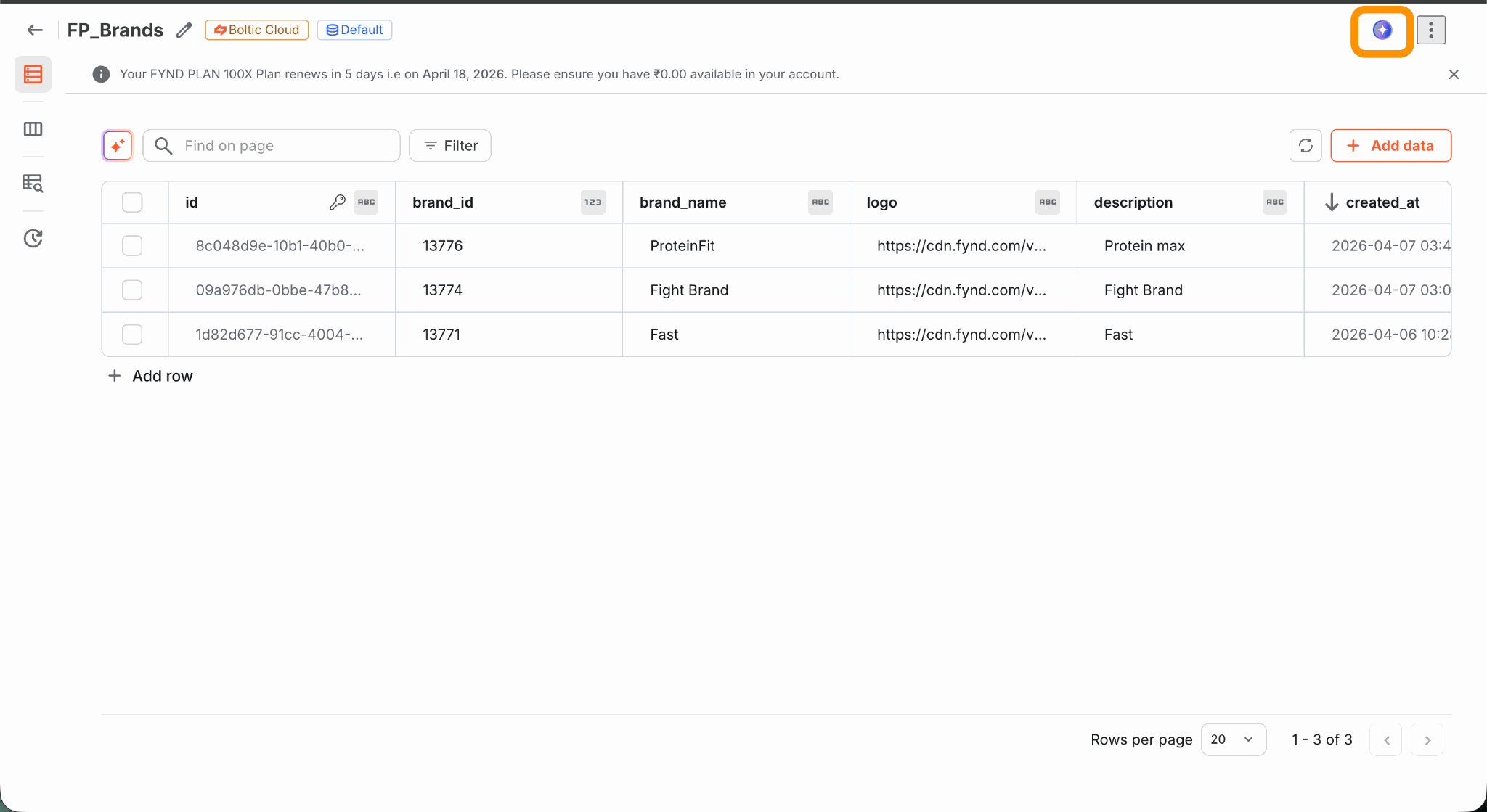Click the Find on page search field
This screenshot has width=1487, height=812.
283,145
